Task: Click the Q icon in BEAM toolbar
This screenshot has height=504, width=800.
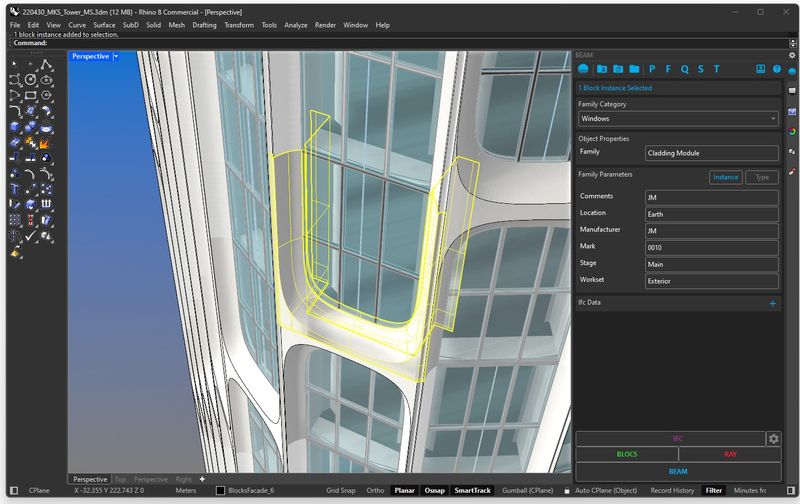Action: coord(684,69)
